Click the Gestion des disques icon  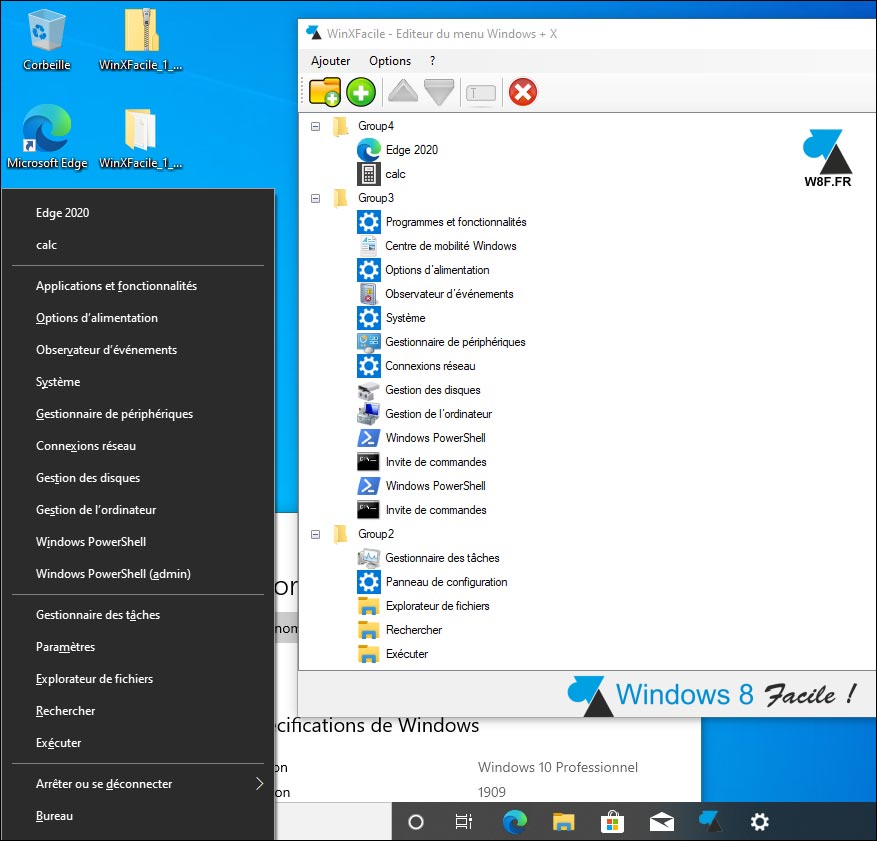(x=369, y=390)
